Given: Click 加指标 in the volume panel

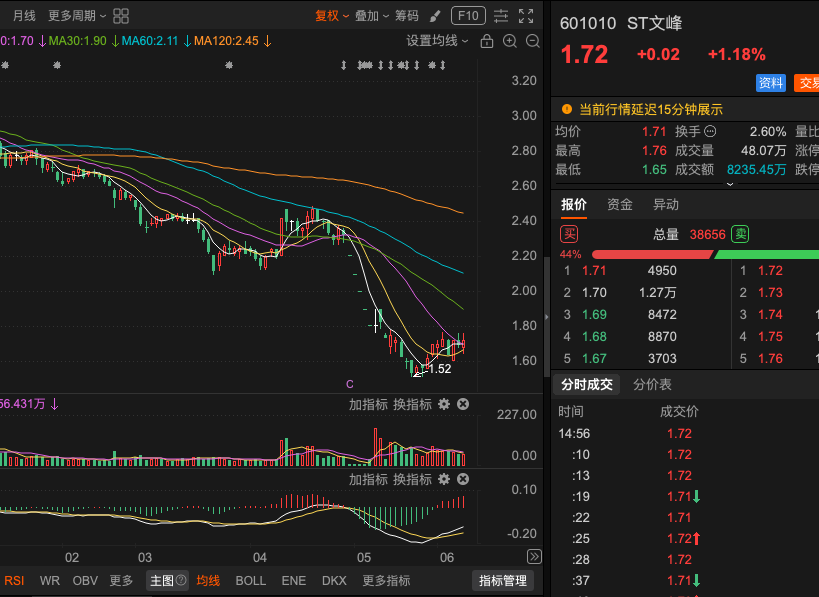Looking at the screenshot, I should pyautogui.click(x=368, y=404).
